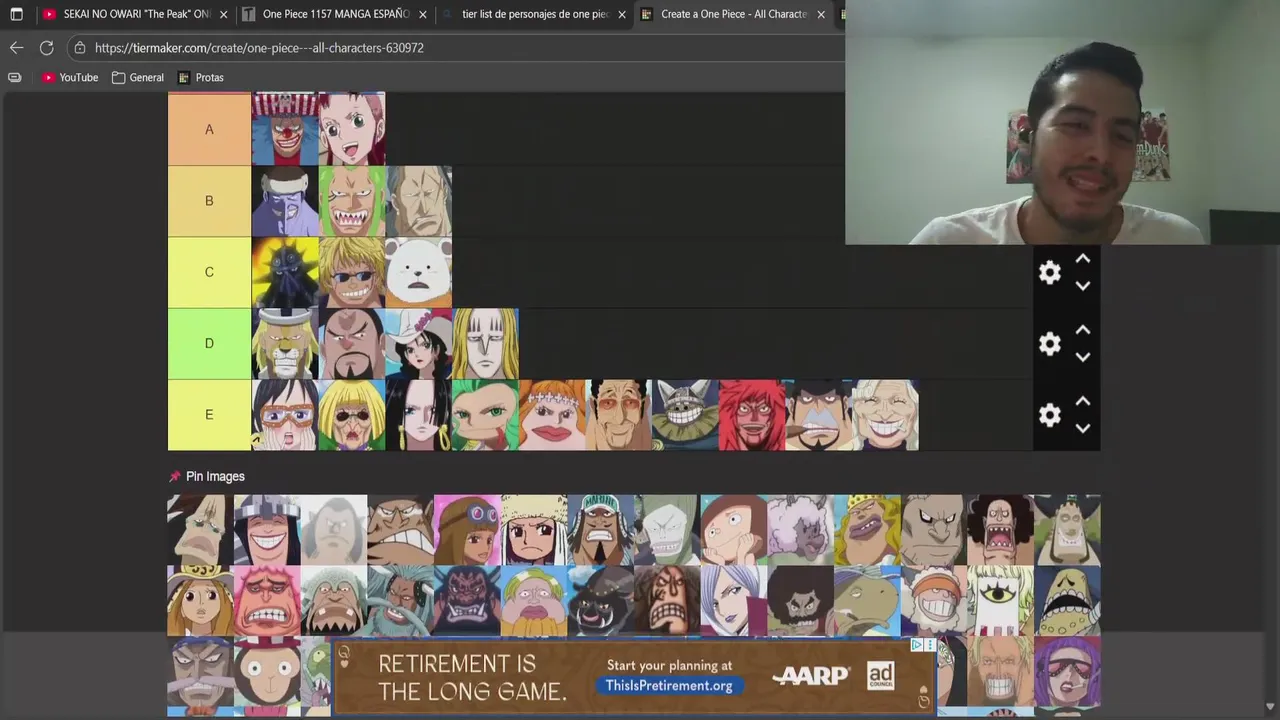
Task: Open the Protas bookmark
Action: (200, 77)
